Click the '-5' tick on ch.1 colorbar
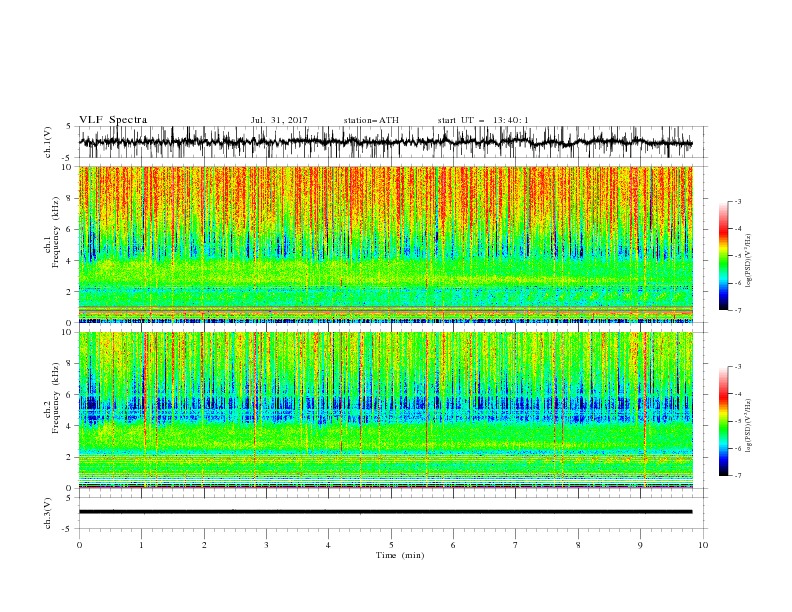This screenshot has width=792, height=612. tap(737, 256)
